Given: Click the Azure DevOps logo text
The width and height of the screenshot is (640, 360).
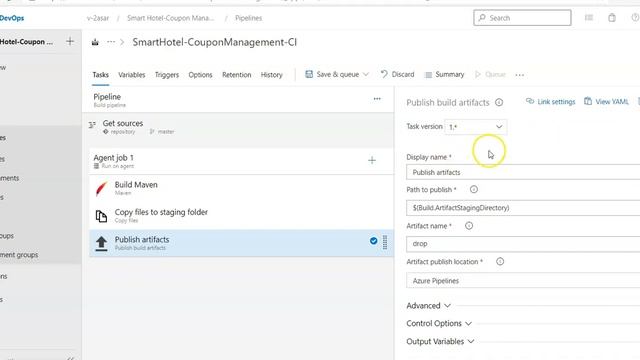Looking at the screenshot, I should coord(12,18).
